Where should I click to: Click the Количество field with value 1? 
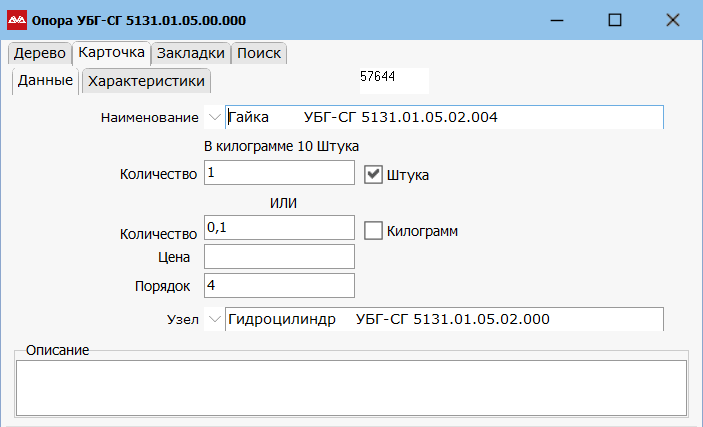[279, 174]
